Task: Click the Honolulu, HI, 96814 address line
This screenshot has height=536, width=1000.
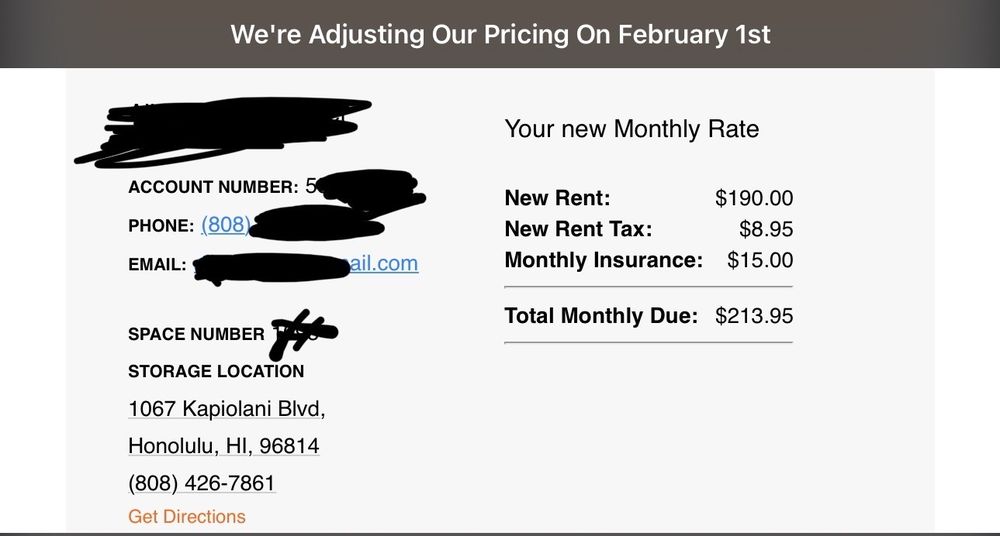Action: [x=224, y=445]
